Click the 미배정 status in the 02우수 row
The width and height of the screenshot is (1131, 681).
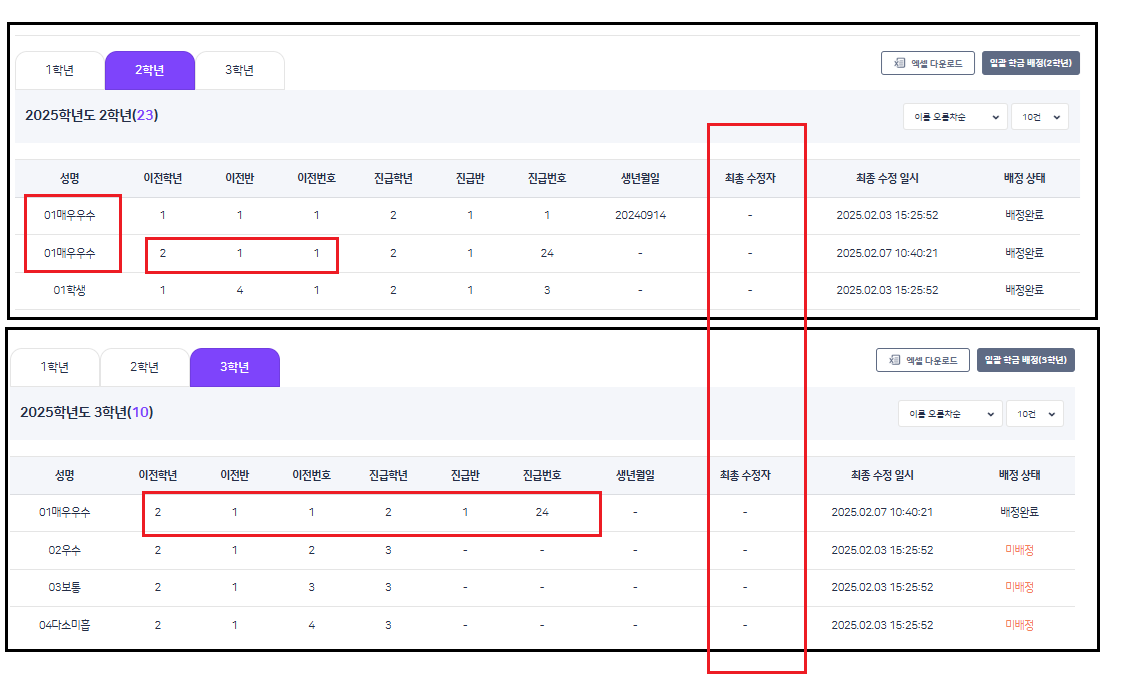coord(1019,550)
